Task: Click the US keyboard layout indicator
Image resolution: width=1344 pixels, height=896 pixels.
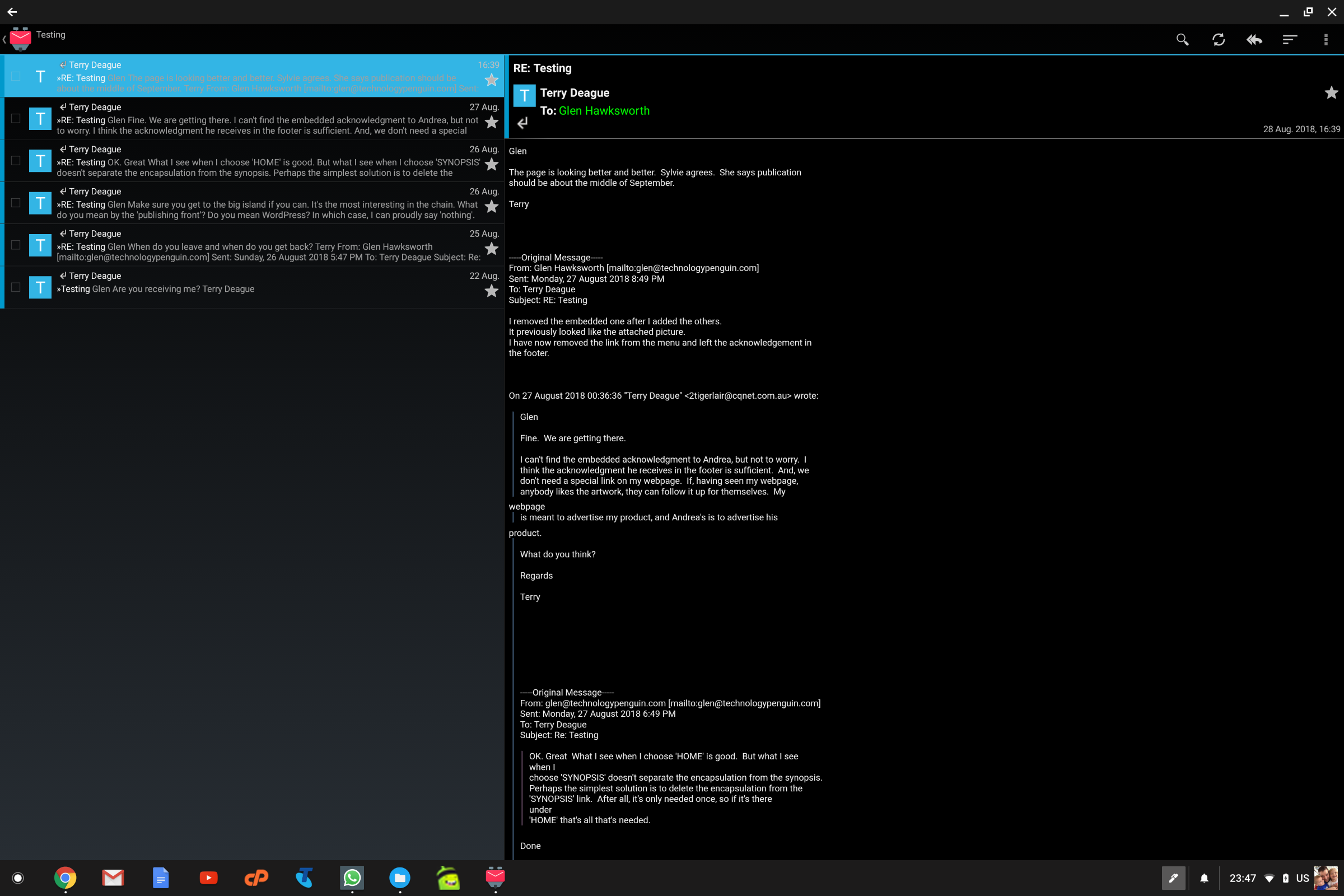Action: [1303, 878]
